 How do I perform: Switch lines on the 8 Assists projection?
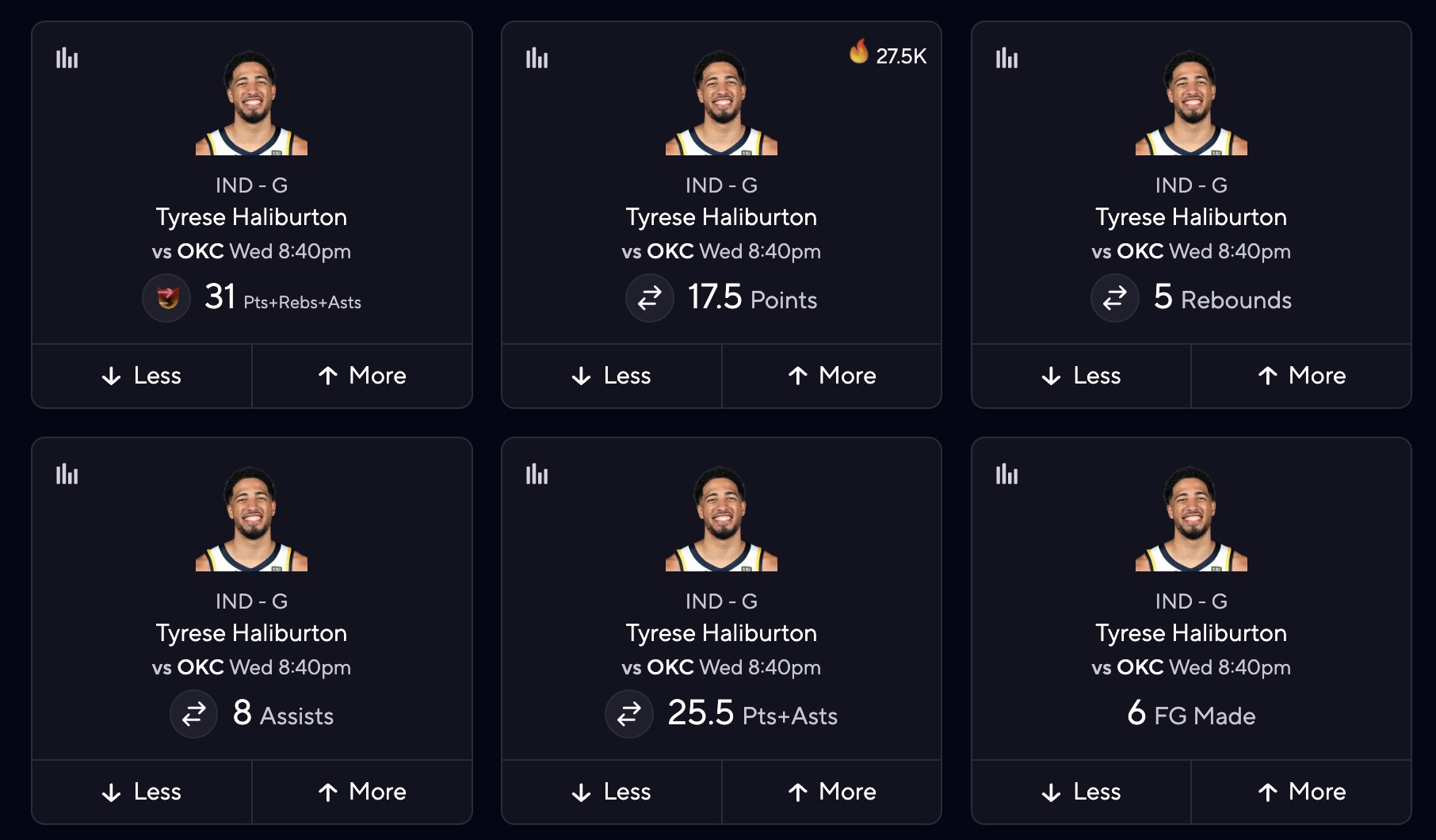tap(194, 714)
